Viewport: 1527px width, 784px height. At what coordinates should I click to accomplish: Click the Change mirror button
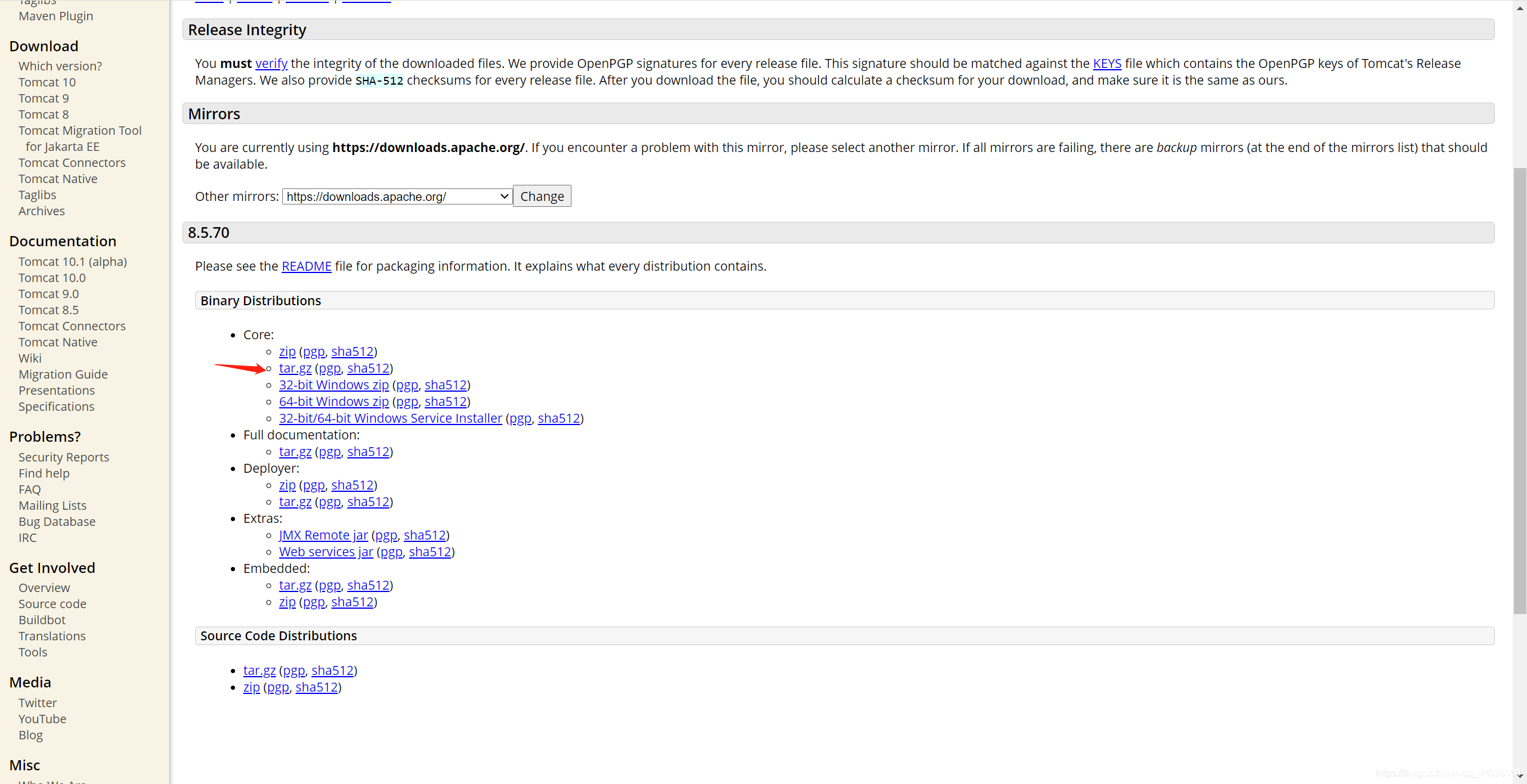click(x=542, y=196)
